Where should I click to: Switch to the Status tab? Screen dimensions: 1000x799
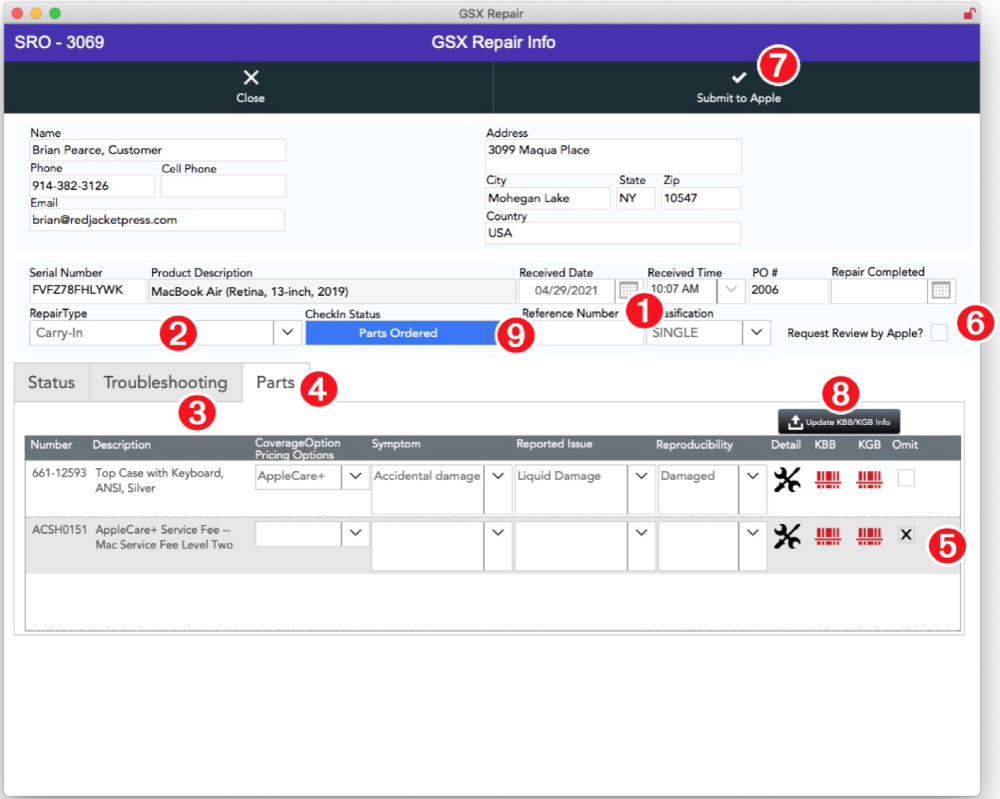[x=51, y=383]
